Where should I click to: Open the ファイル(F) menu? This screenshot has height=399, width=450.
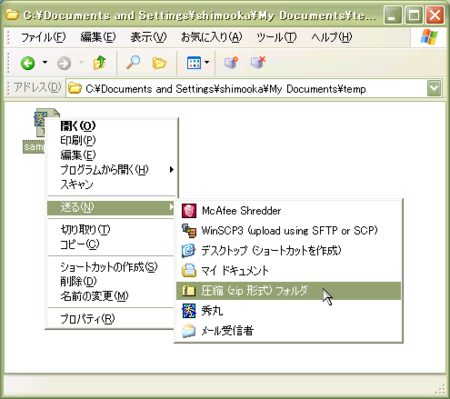tap(43, 37)
